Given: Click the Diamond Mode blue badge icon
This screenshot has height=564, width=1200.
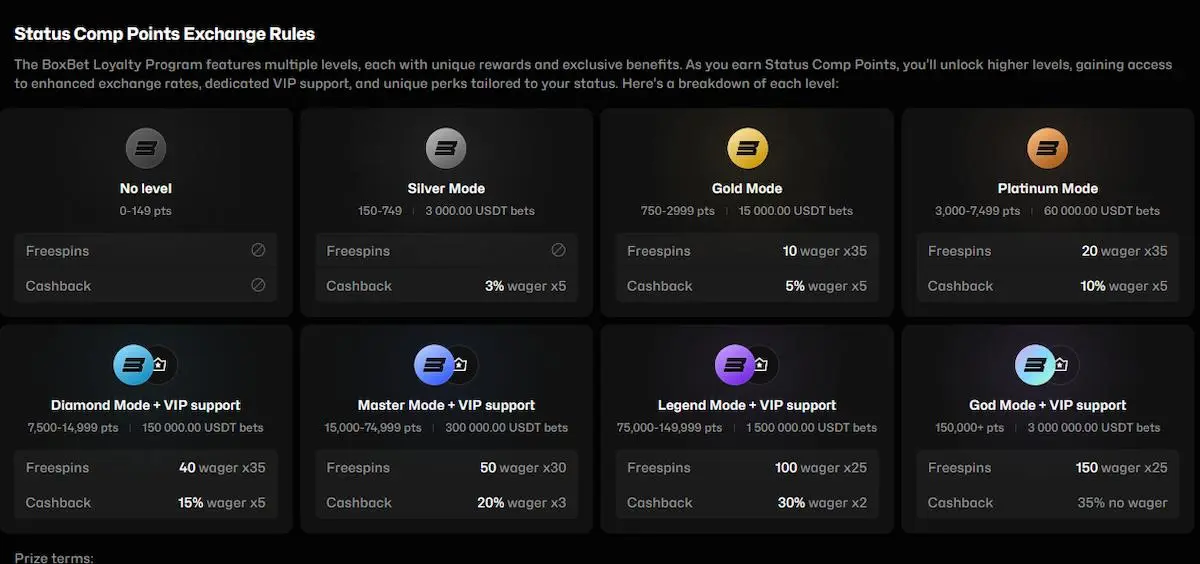Looking at the screenshot, I should 133,365.
